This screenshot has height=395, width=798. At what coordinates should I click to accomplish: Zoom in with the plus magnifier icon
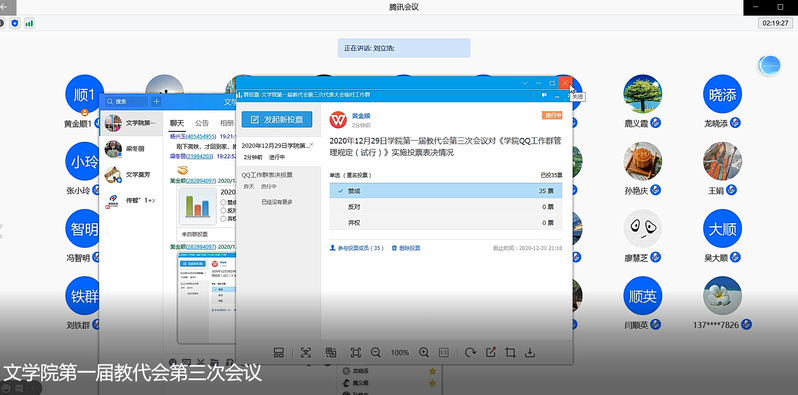(424, 352)
